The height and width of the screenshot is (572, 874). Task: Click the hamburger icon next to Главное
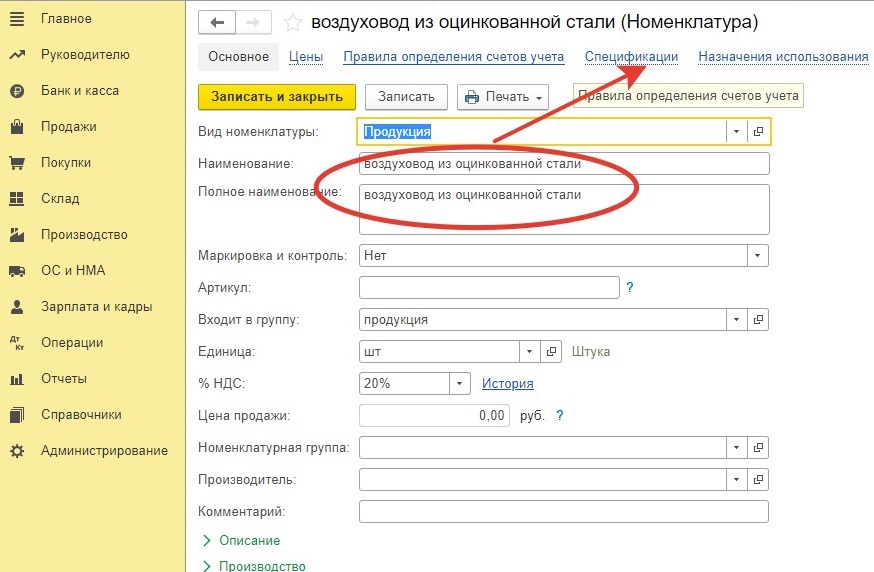(x=17, y=19)
